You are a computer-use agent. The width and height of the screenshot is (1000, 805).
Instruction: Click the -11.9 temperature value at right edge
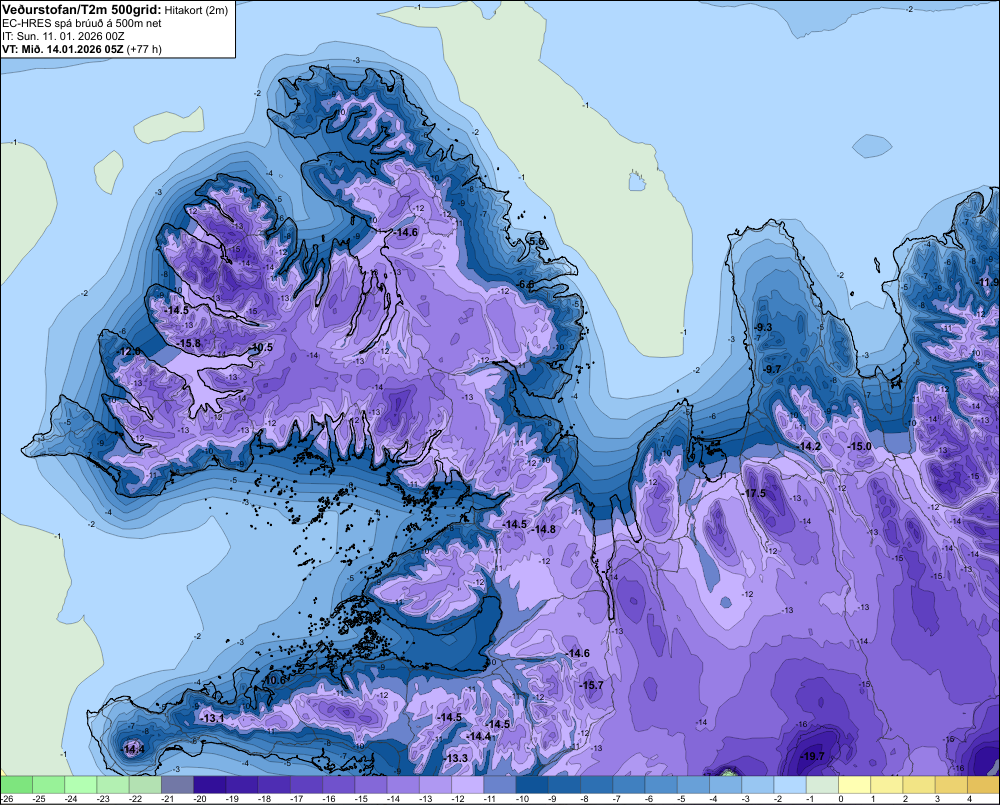coord(988,283)
